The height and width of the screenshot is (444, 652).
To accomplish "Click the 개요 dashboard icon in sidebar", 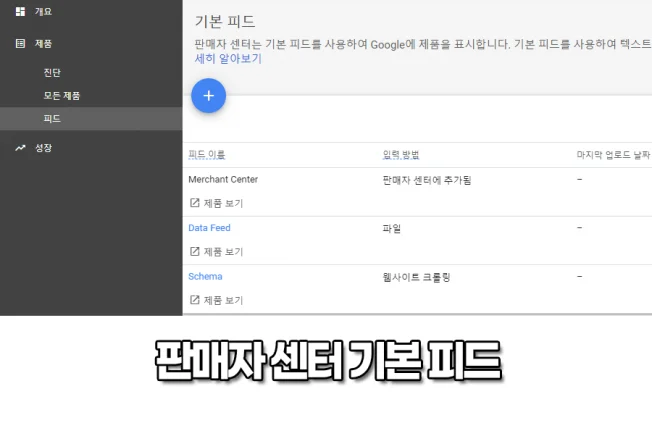I will pyautogui.click(x=20, y=12).
